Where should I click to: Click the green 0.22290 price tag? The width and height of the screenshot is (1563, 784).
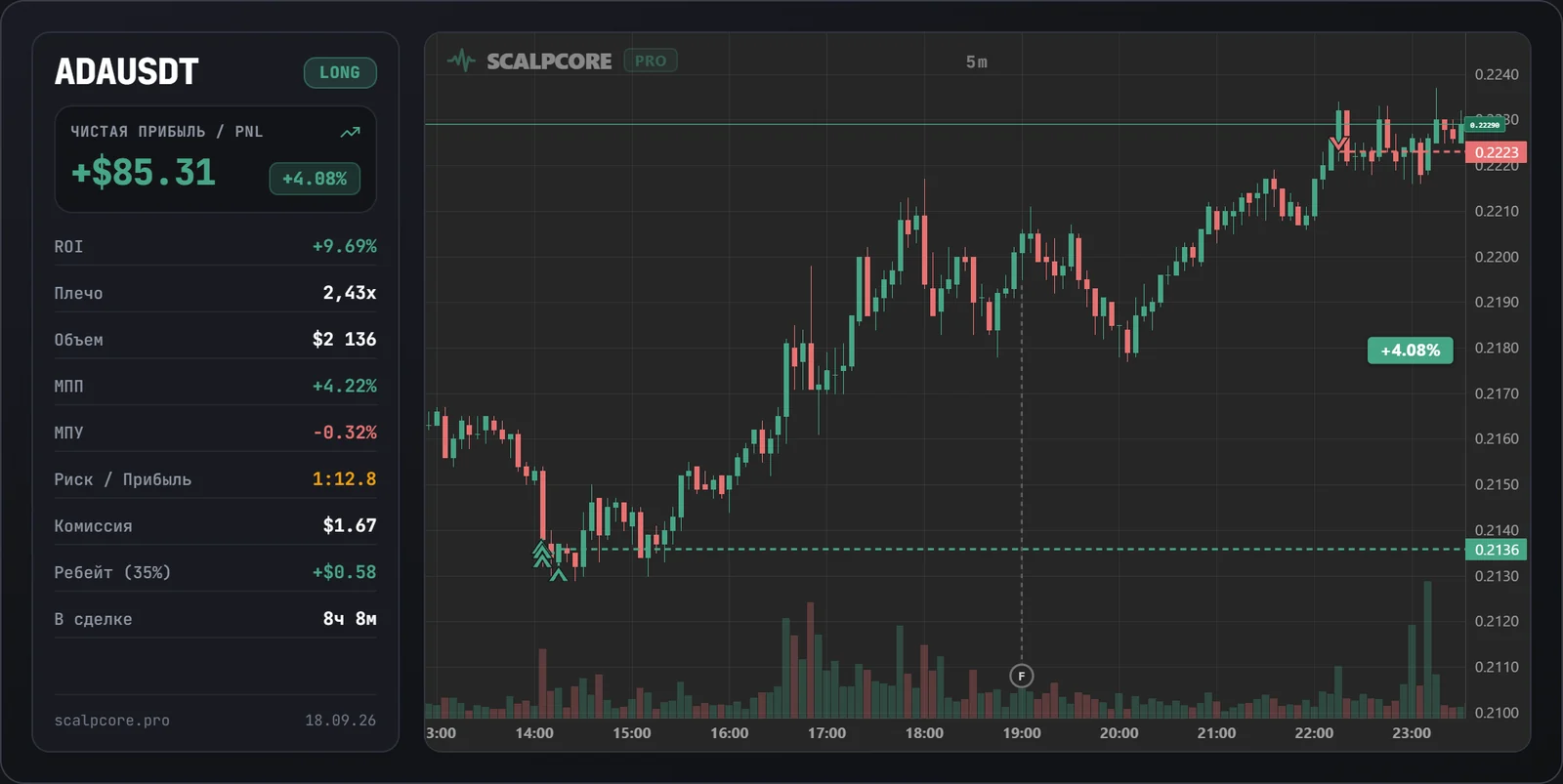point(1485,125)
